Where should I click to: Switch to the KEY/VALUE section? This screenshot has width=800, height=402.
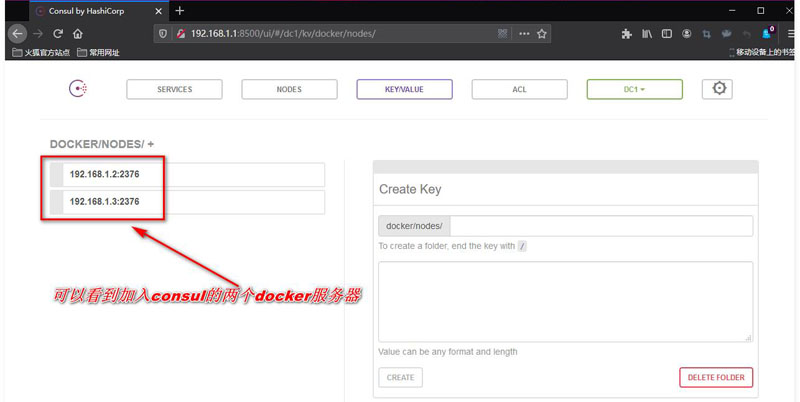click(x=405, y=89)
